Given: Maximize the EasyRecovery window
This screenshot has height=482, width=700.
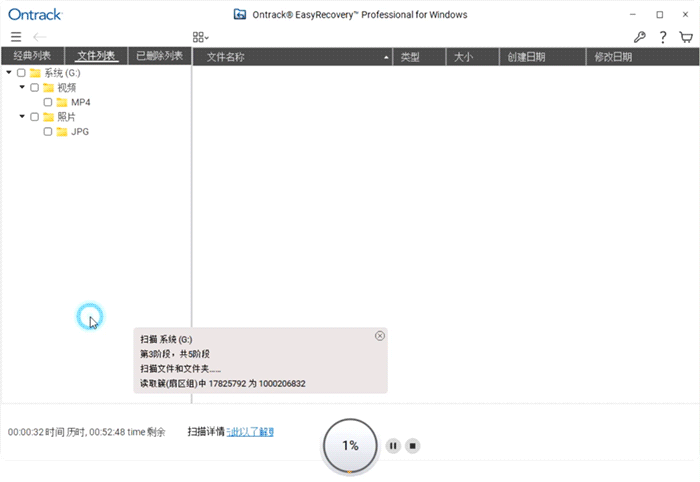Looking at the screenshot, I should (659, 14).
